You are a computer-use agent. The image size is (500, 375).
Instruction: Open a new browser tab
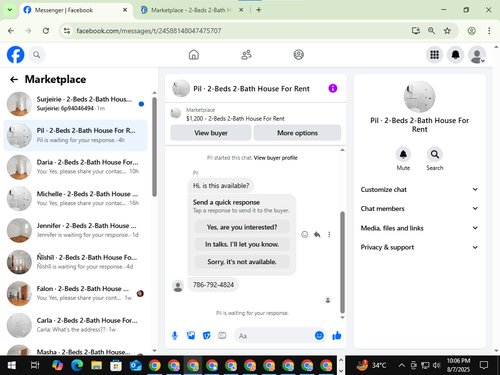259,10
